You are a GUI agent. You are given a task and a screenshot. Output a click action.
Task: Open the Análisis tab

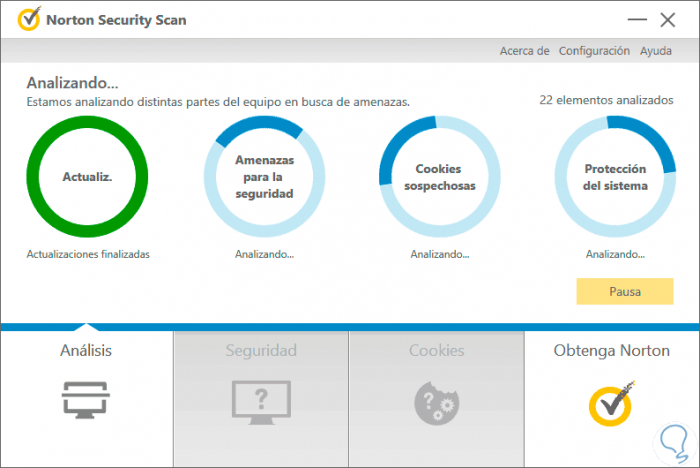click(x=87, y=399)
